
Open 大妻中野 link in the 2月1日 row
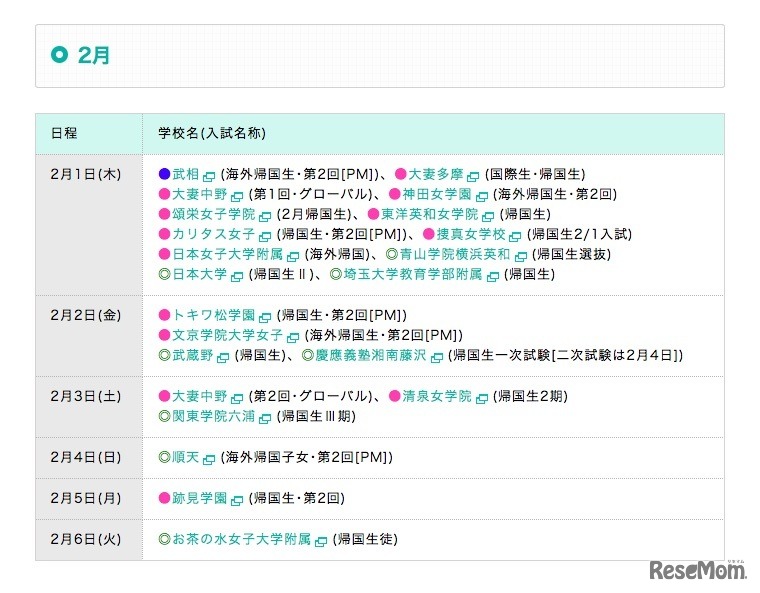click(x=200, y=194)
